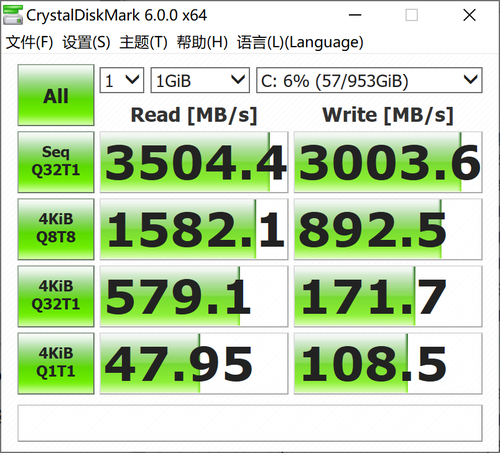The width and height of the screenshot is (500, 453).
Task: Select the 4KiB Q32T1 write result 171.7
Action: [x=388, y=296]
